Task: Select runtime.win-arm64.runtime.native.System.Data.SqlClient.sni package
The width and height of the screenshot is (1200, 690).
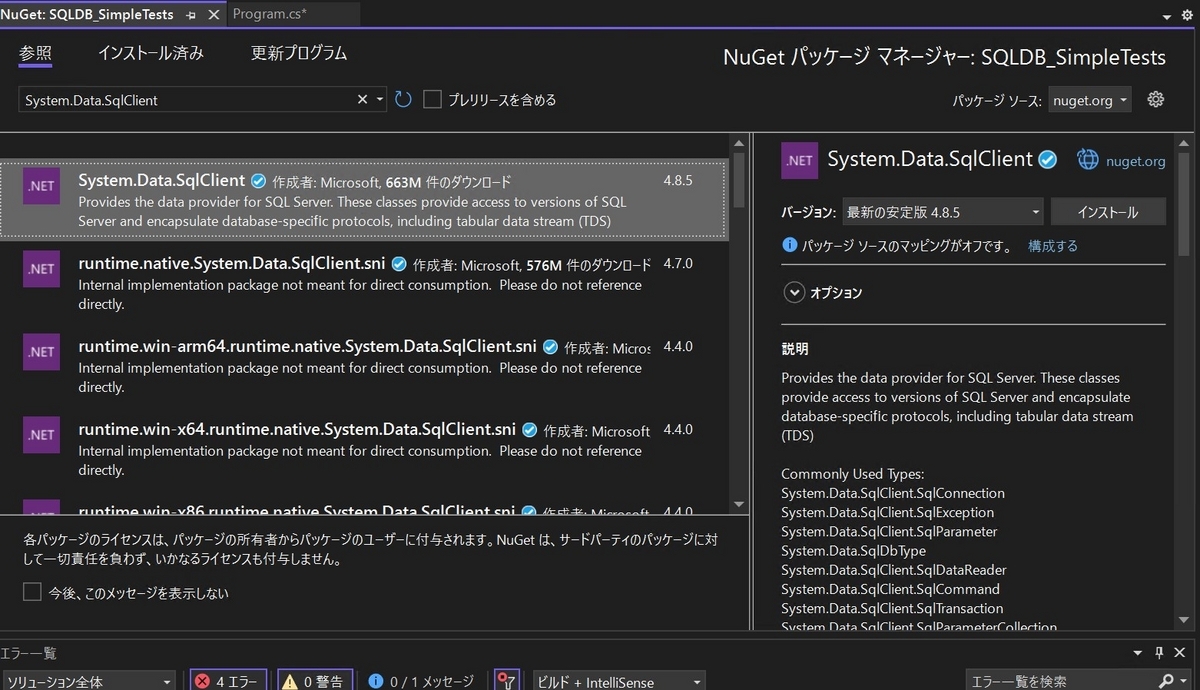Action: (x=364, y=366)
